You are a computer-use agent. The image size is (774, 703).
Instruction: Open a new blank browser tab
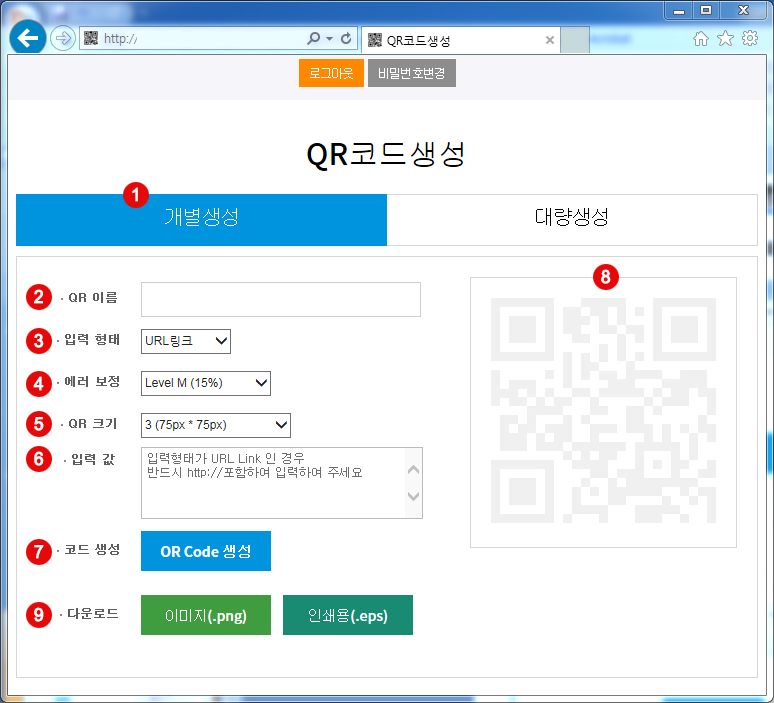coord(575,40)
